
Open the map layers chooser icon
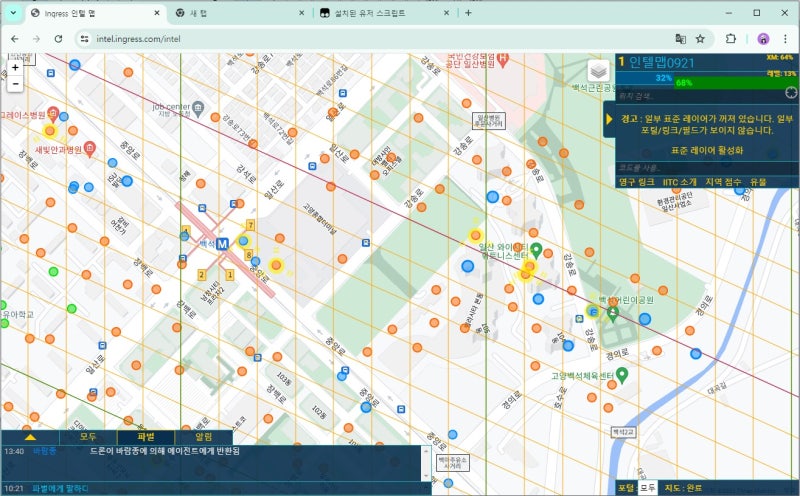(x=598, y=71)
